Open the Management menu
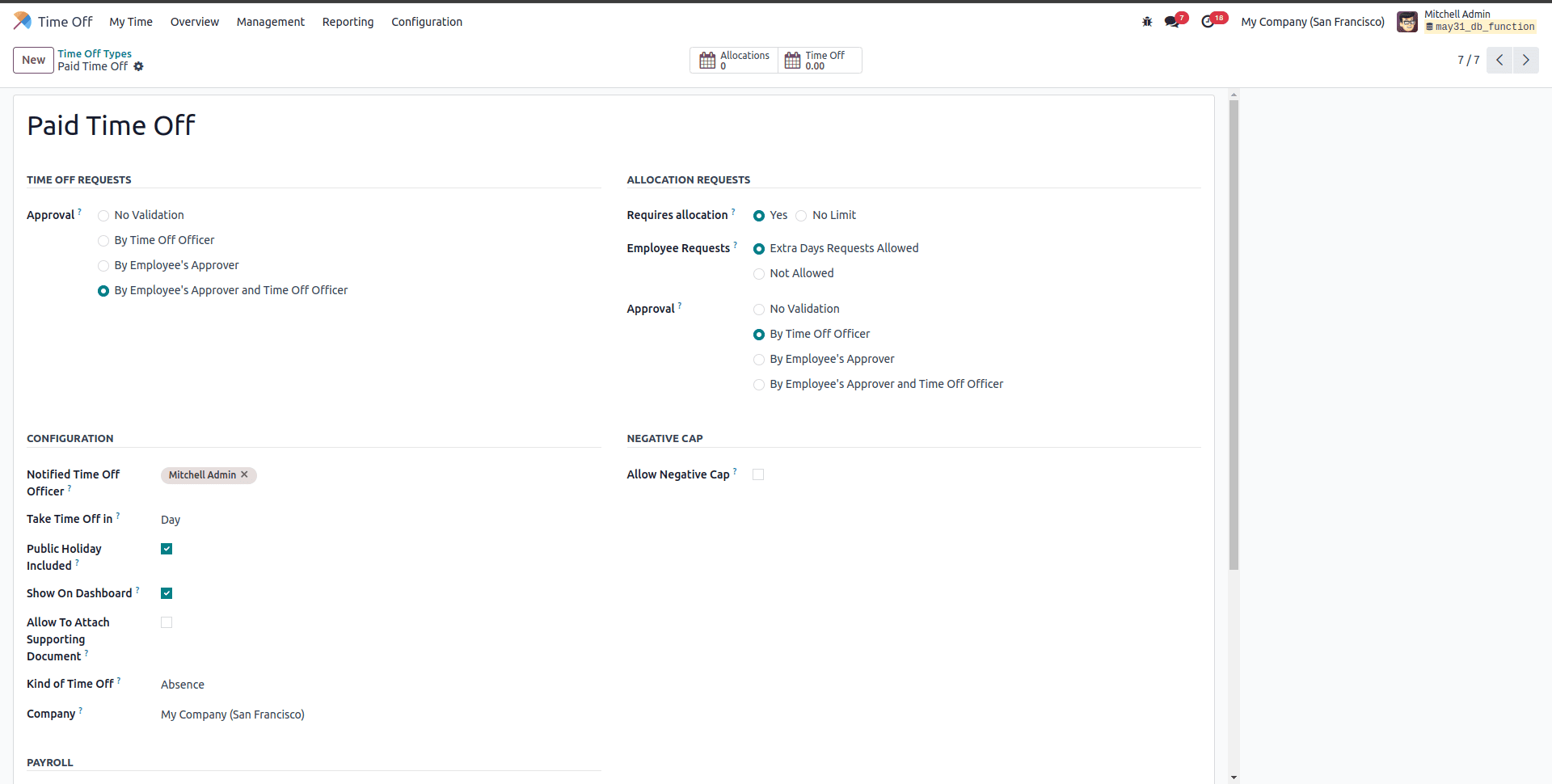Viewport: 1552px width, 784px height. click(271, 22)
